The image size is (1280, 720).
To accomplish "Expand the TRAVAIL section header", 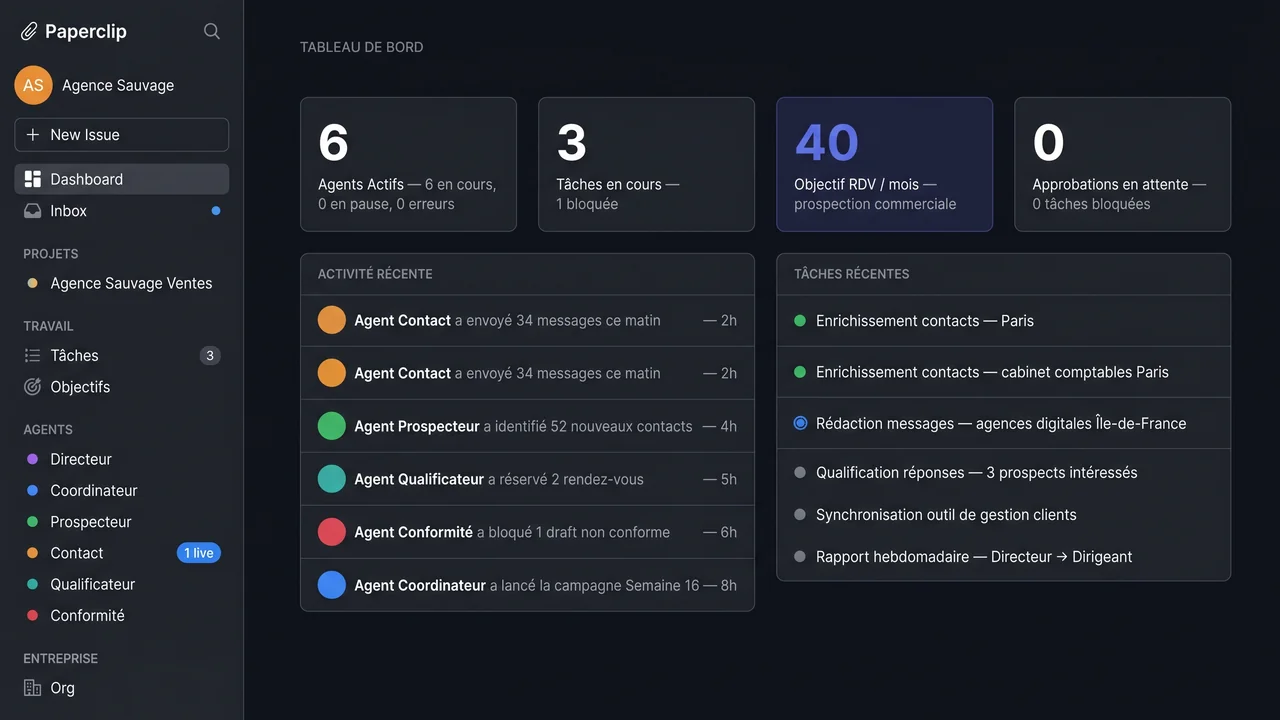I will 46,326.
